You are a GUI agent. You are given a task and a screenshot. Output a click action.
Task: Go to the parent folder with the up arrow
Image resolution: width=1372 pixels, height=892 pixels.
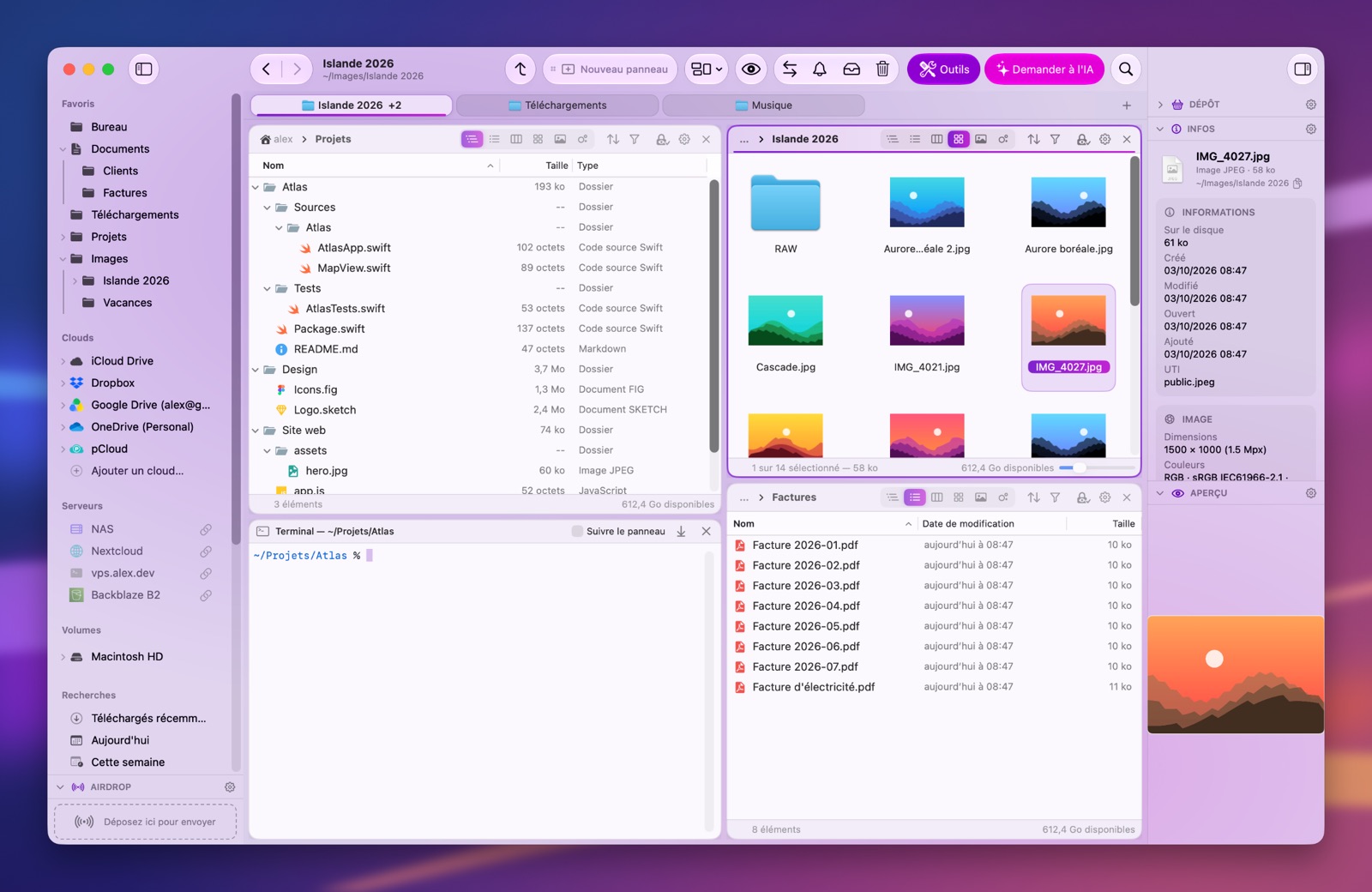click(521, 69)
